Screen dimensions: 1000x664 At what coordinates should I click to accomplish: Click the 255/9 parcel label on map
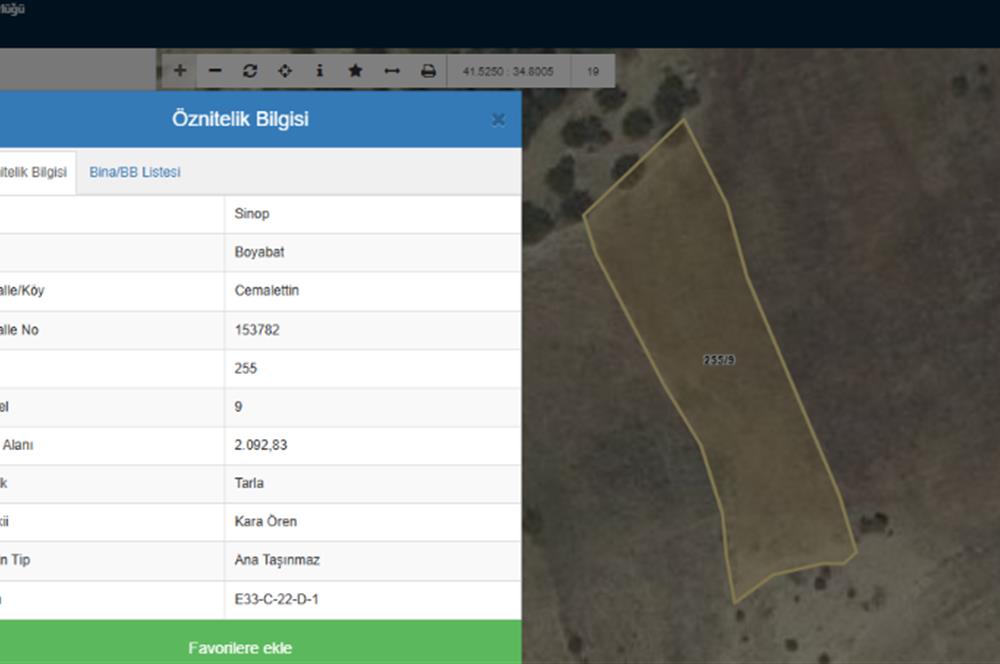pyautogui.click(x=719, y=360)
